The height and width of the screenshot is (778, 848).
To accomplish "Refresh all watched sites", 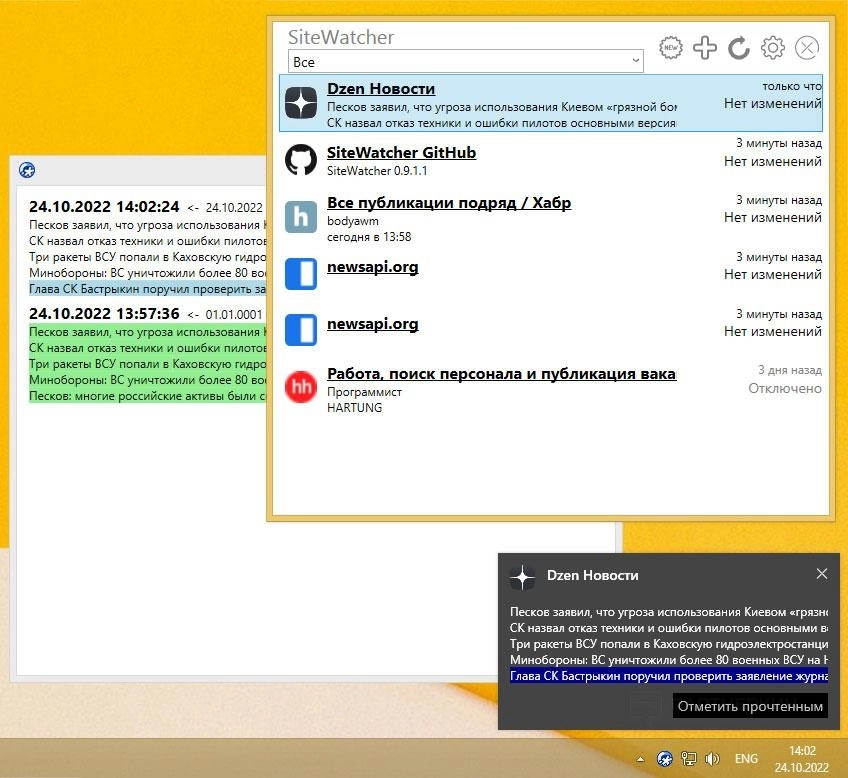I will (739, 47).
